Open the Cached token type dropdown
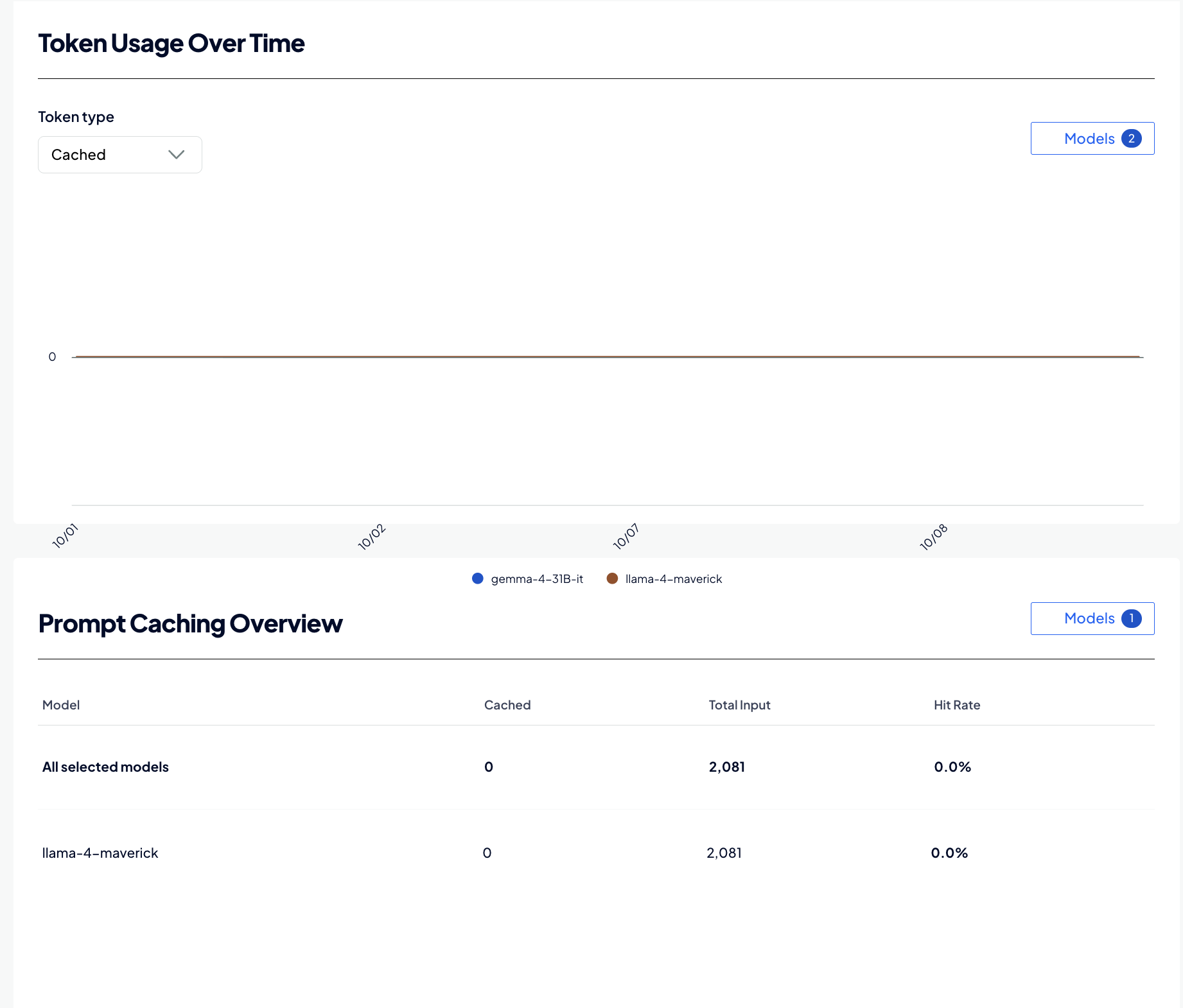 point(120,155)
